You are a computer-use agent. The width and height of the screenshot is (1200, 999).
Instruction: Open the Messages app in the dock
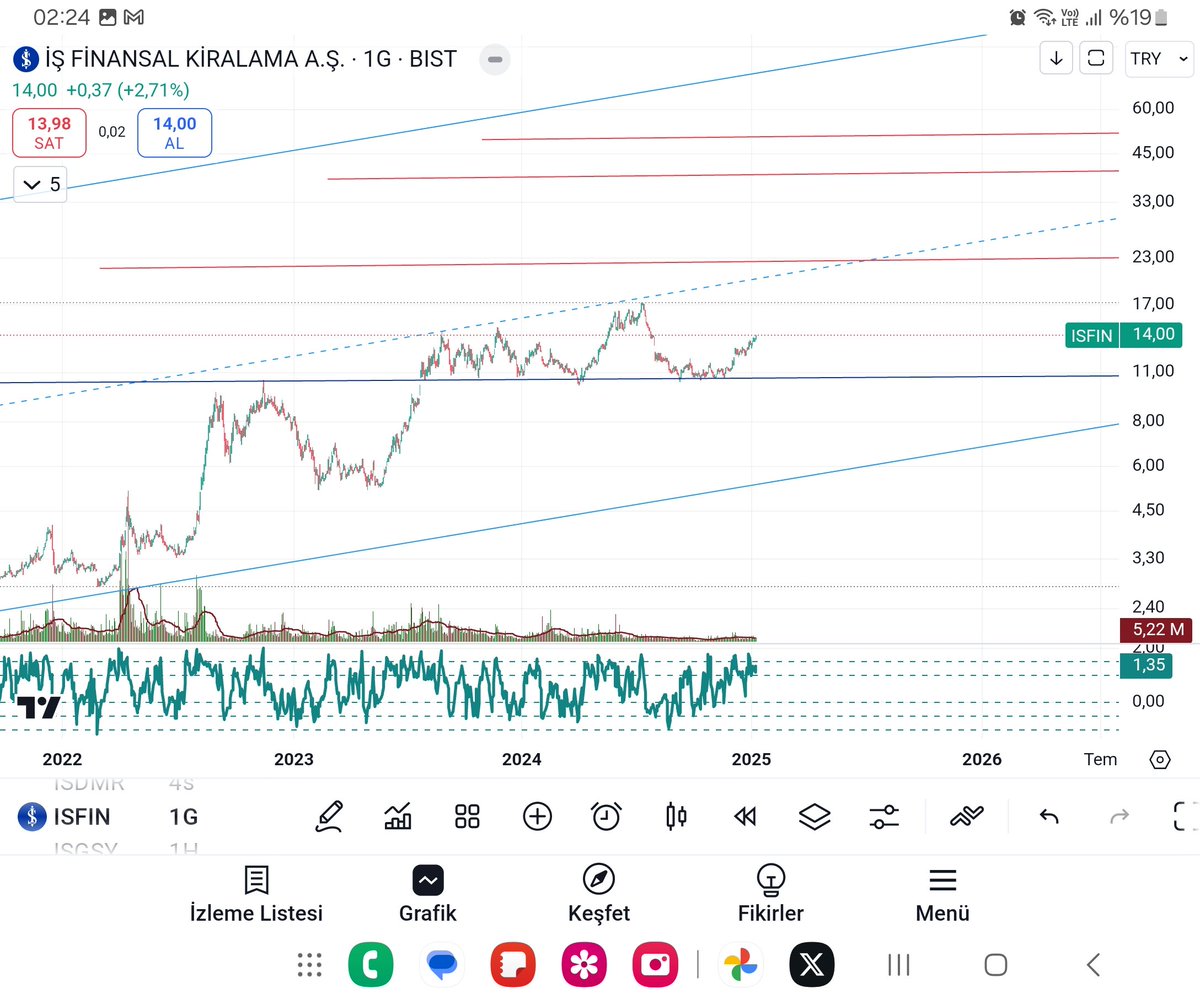(442, 964)
